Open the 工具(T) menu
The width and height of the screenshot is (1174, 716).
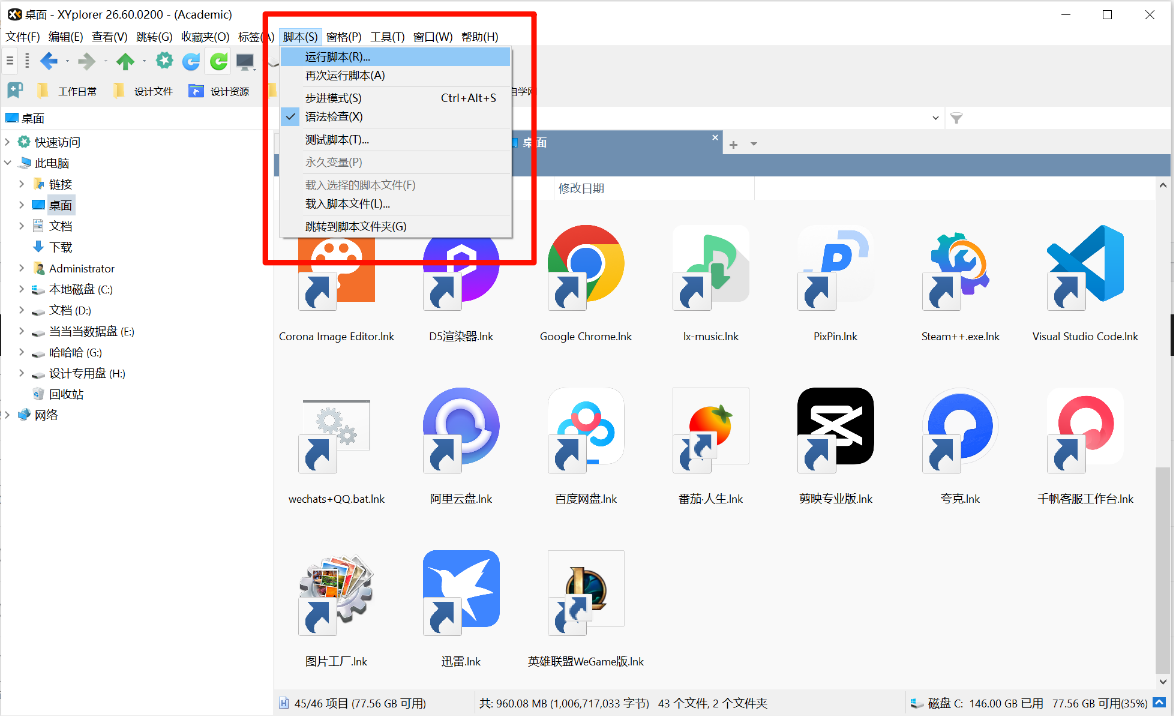[387, 37]
